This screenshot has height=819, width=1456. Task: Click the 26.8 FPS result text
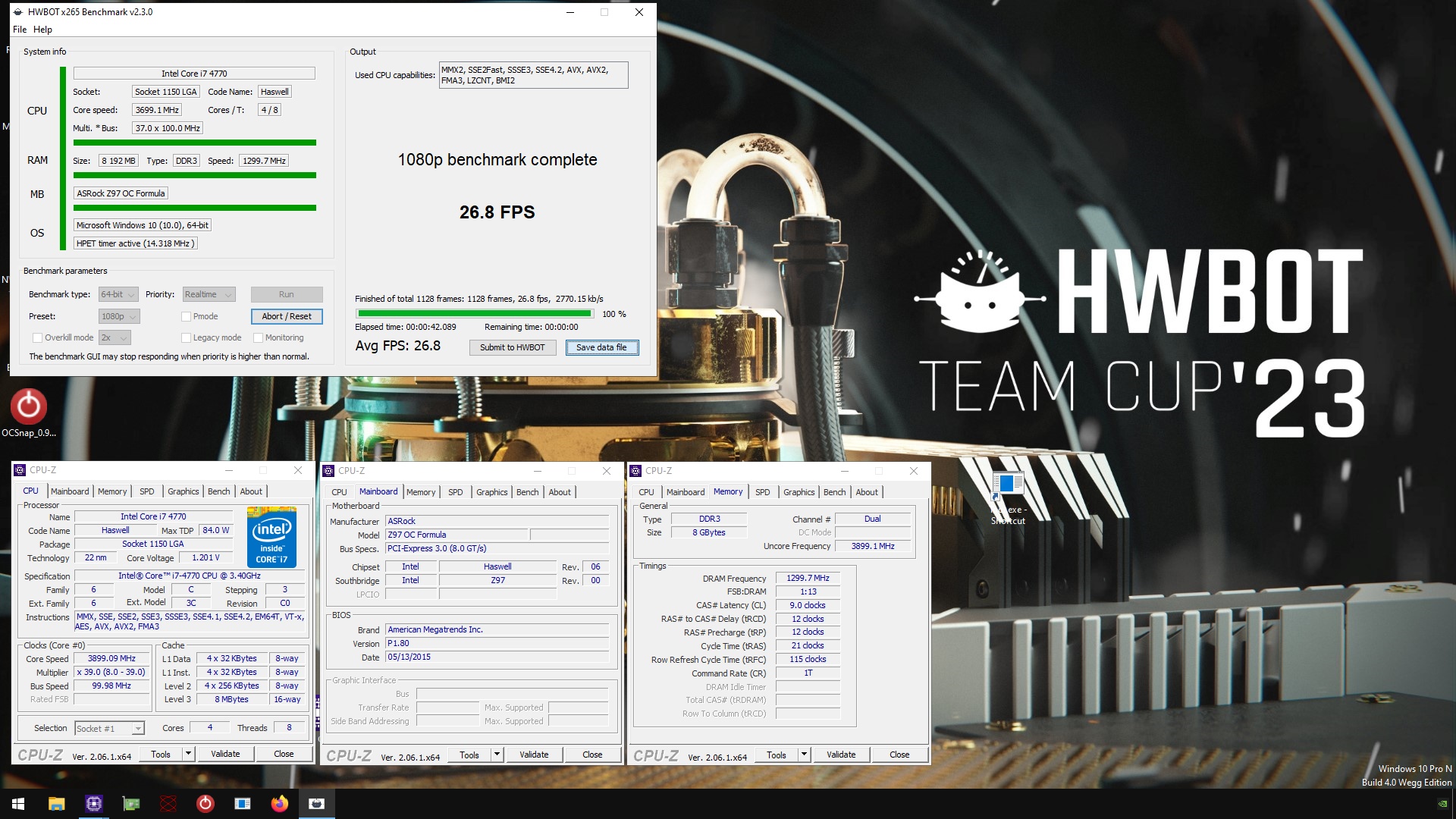(x=497, y=212)
